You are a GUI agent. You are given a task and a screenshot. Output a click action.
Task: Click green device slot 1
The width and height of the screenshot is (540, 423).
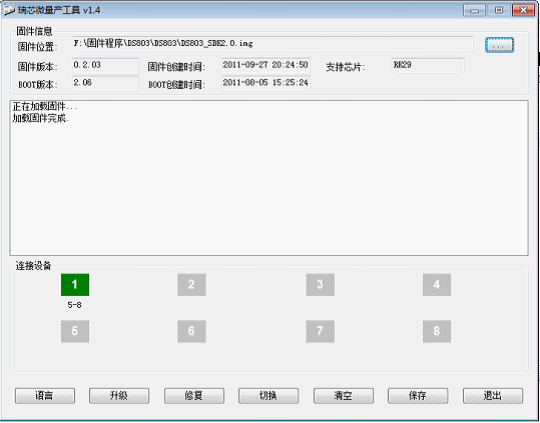(x=75, y=285)
